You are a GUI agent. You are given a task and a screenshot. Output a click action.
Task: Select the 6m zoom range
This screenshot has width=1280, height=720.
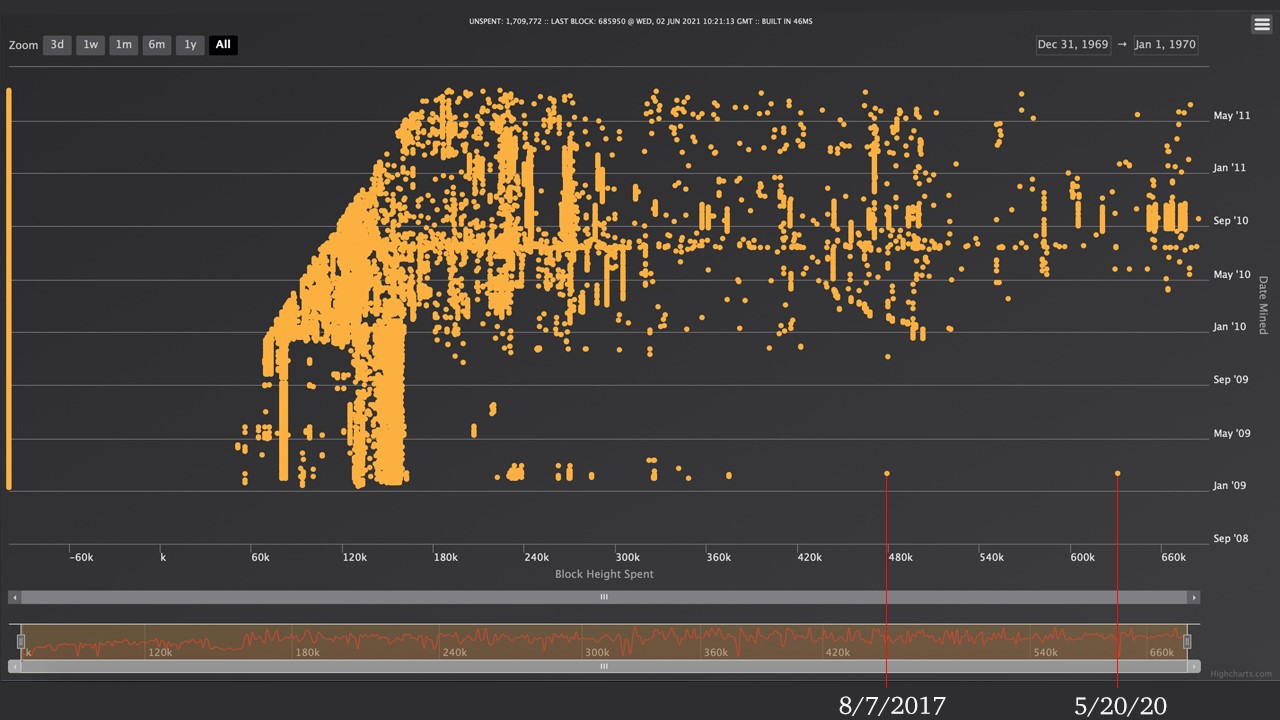(156, 44)
